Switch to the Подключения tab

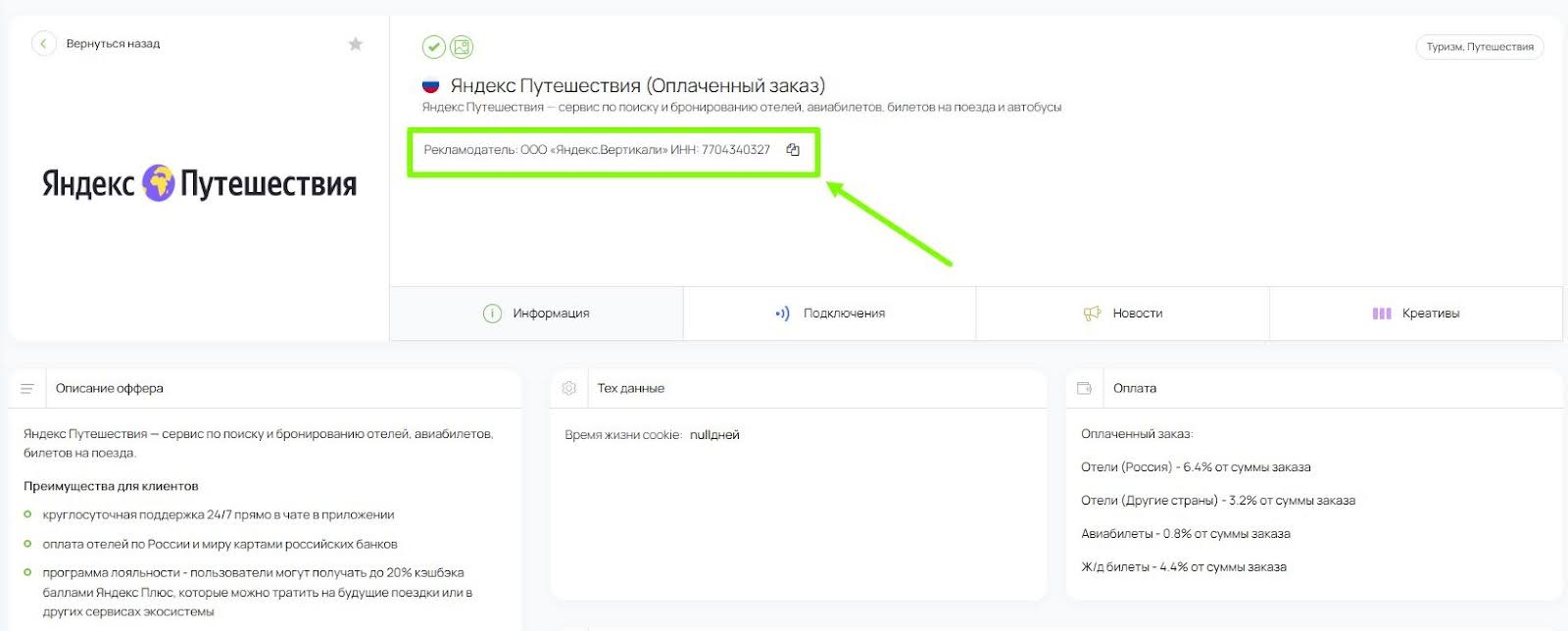point(829,314)
